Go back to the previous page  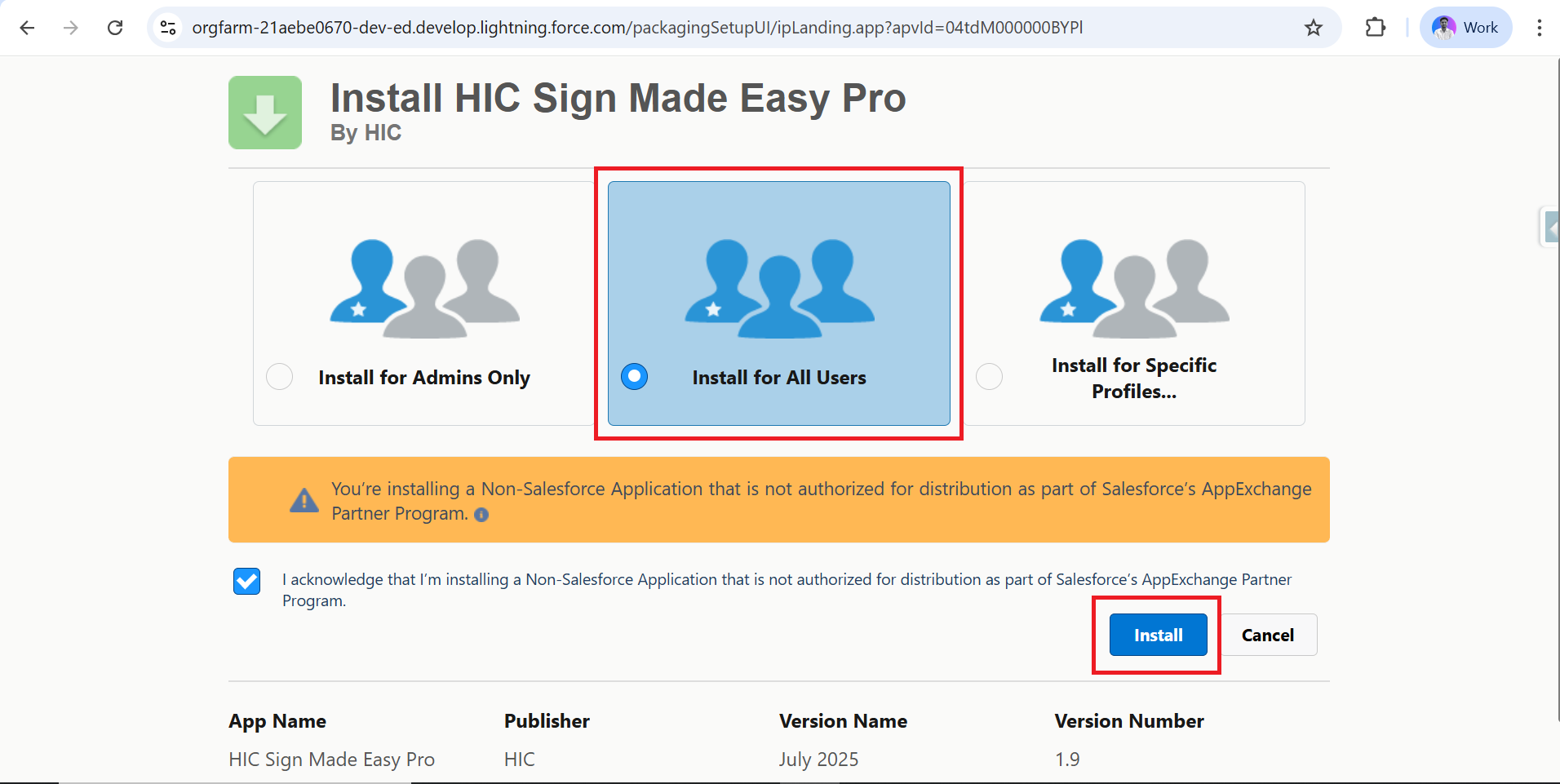click(27, 28)
